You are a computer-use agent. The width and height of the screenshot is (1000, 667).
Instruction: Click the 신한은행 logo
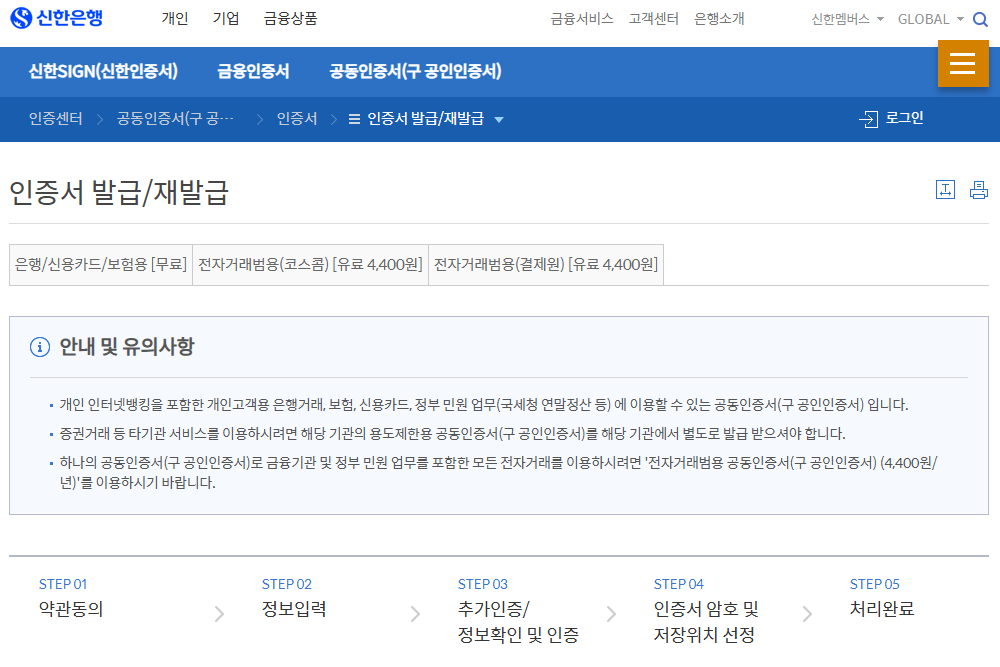57,18
